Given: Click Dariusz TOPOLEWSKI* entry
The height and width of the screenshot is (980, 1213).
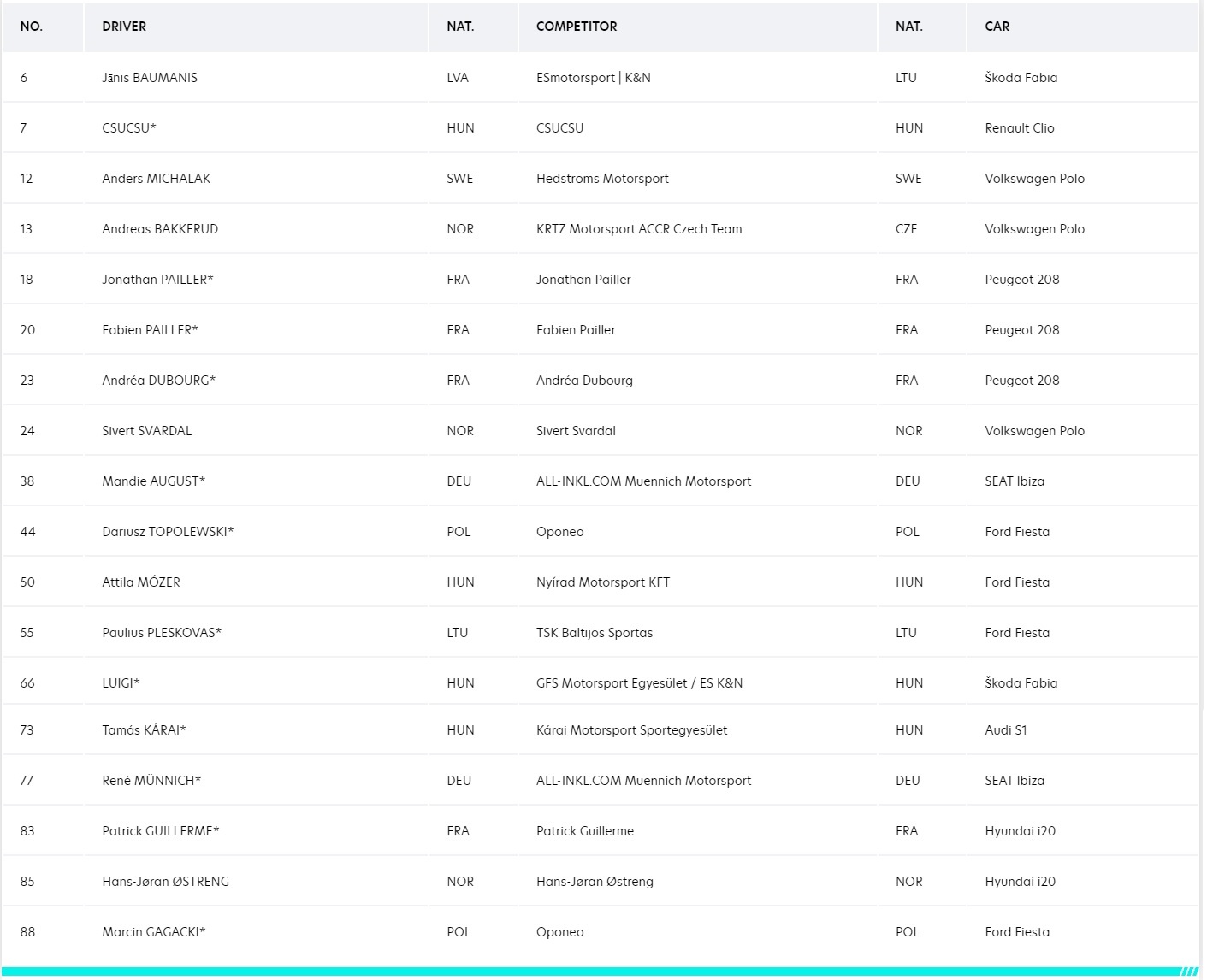Looking at the screenshot, I should click(168, 532).
